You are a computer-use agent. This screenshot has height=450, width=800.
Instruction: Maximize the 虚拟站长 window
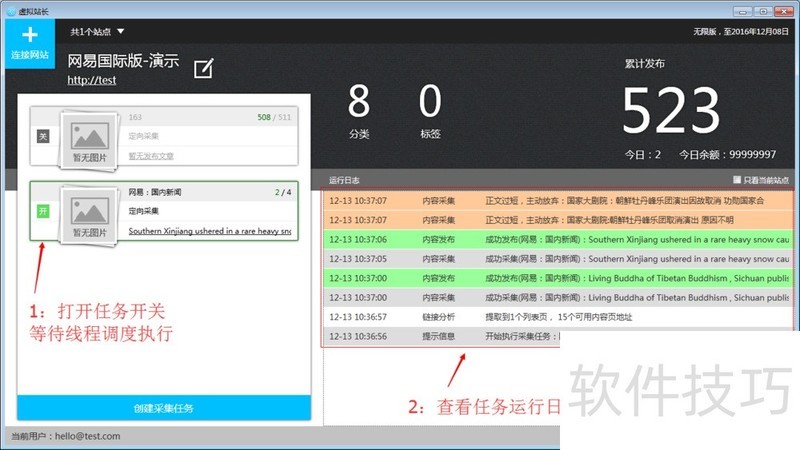click(x=763, y=11)
